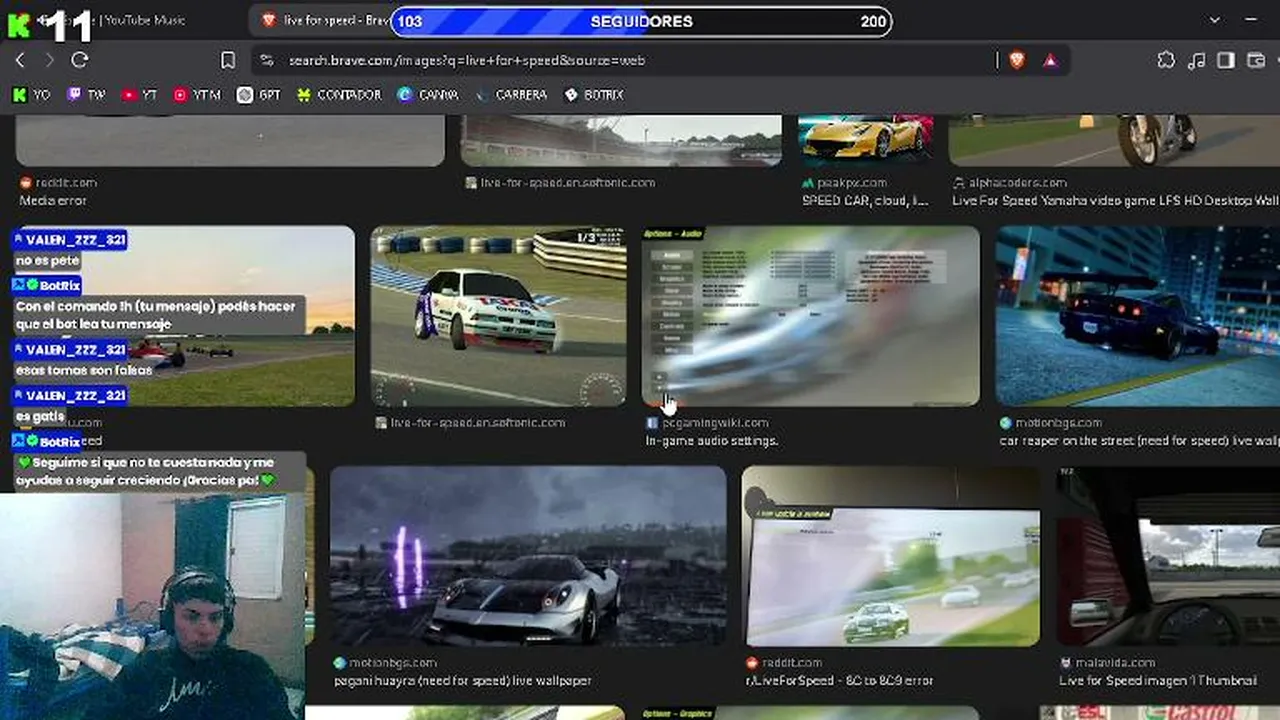The image size is (1280, 720).
Task: Expand the tab search dropdown chevron
Action: tap(1215, 20)
